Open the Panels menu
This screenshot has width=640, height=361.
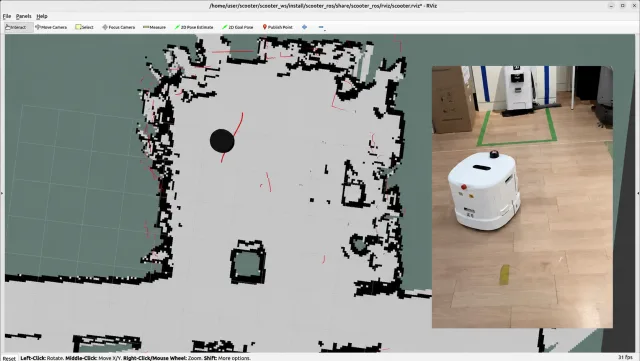[x=24, y=16]
